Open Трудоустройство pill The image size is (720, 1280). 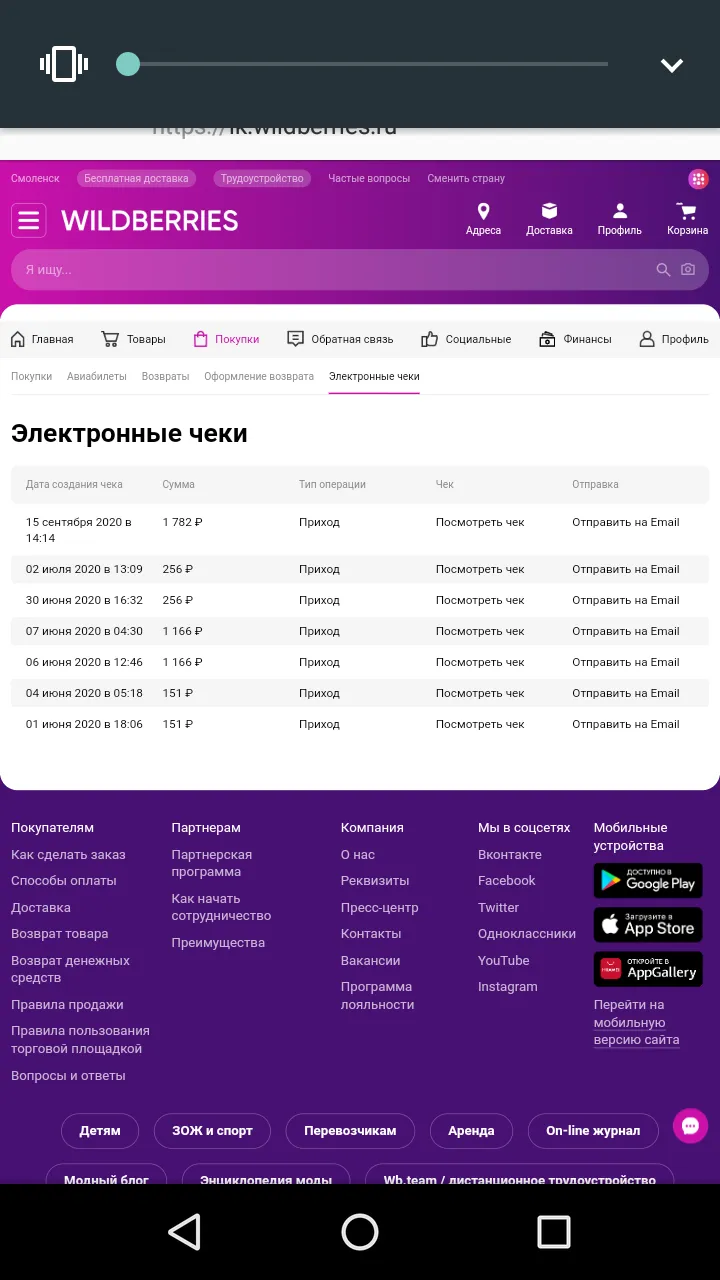click(262, 178)
